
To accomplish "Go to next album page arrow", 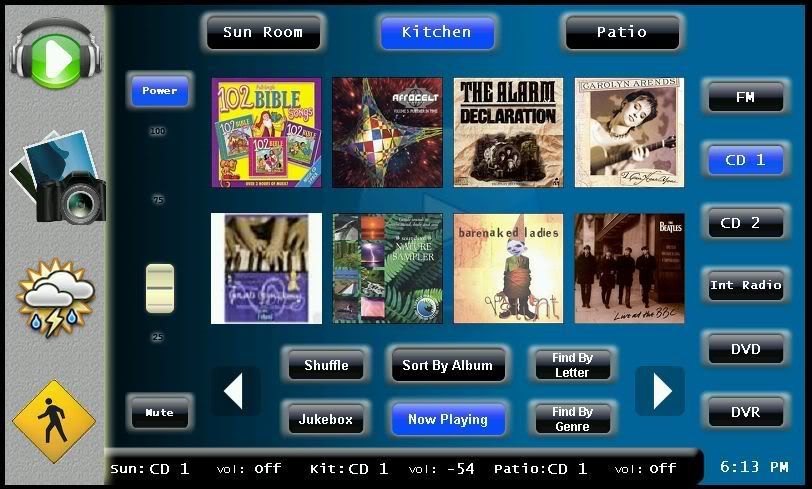I will point(660,391).
